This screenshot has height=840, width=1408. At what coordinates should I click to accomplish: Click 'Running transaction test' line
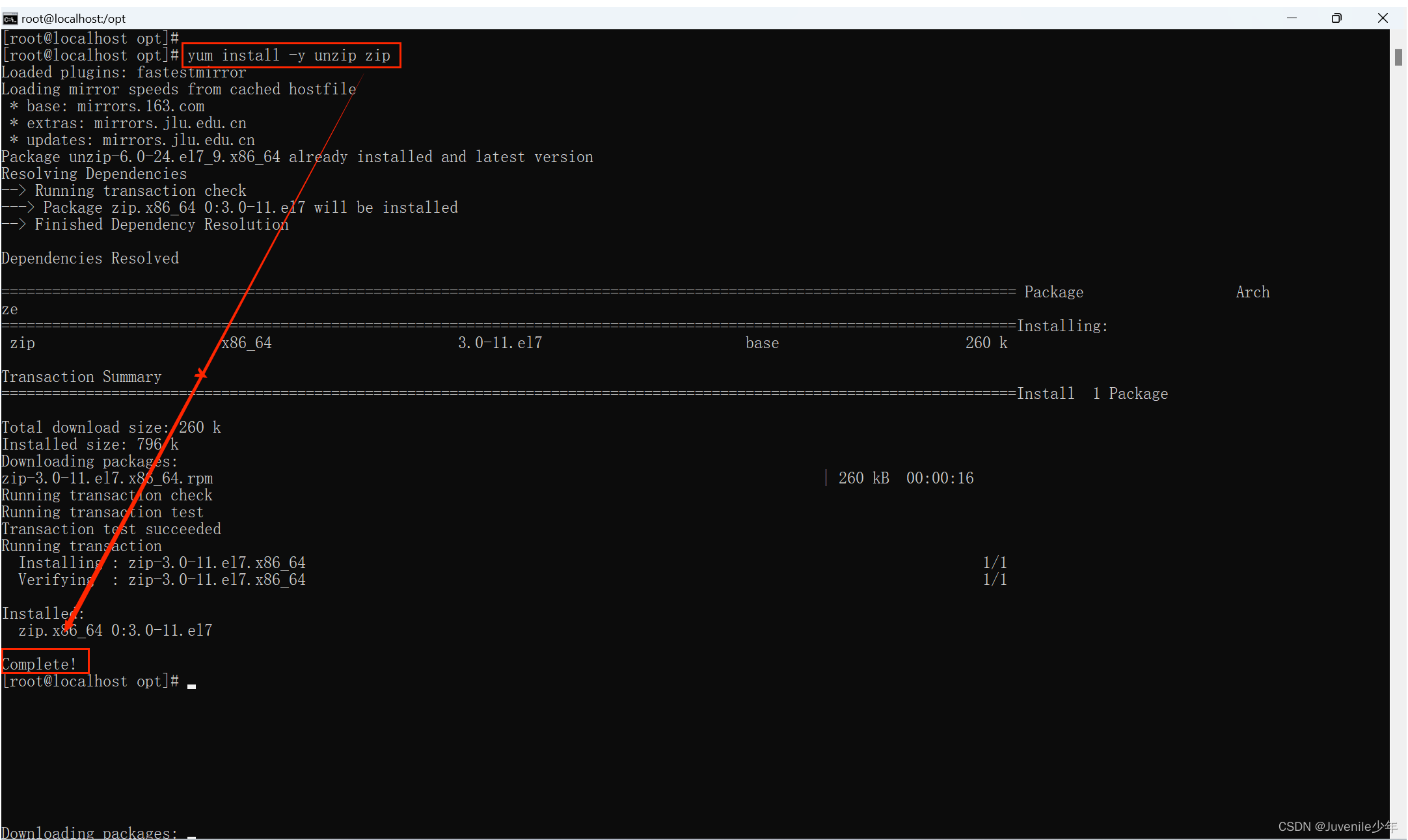pyautogui.click(x=103, y=512)
